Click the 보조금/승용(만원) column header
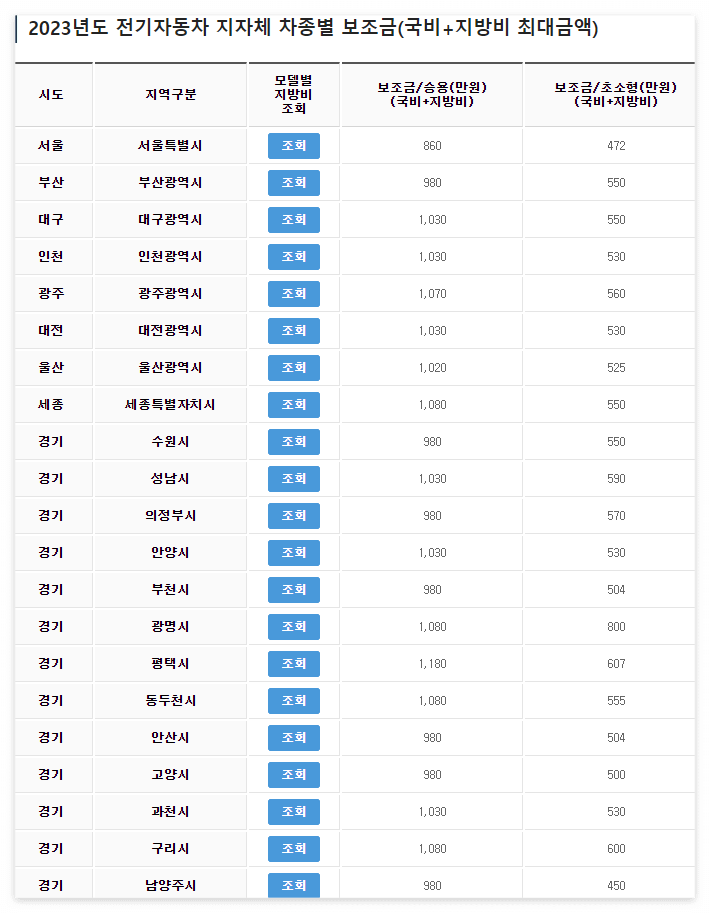Screen dimensions: 710x913 (431, 94)
